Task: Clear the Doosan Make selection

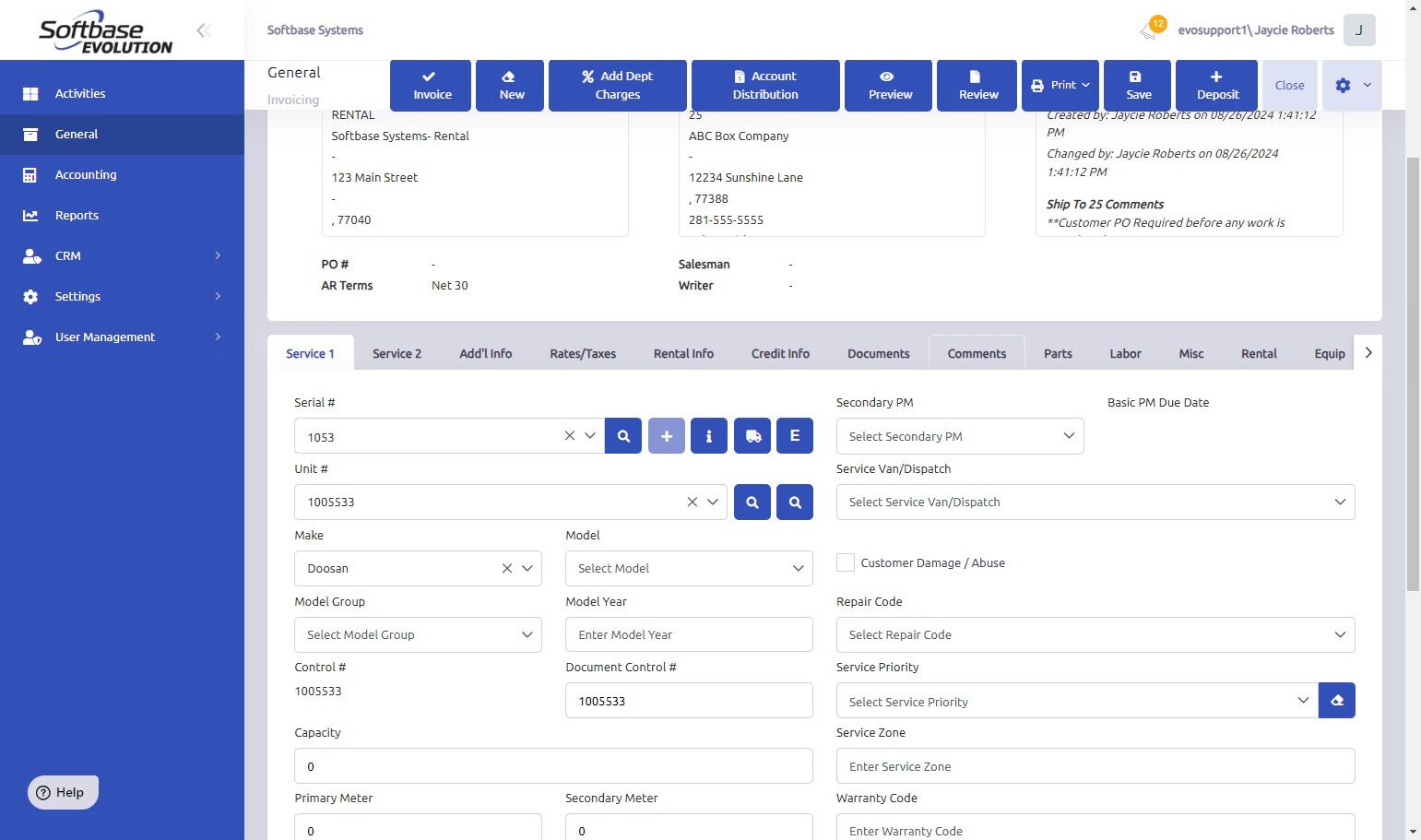Action: pyautogui.click(x=507, y=569)
